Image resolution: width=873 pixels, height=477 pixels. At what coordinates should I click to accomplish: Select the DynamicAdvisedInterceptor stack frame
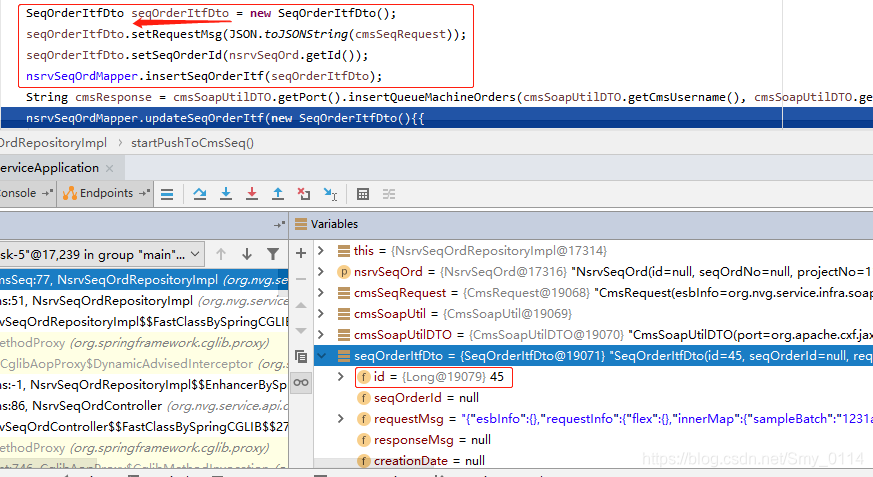[144, 364]
